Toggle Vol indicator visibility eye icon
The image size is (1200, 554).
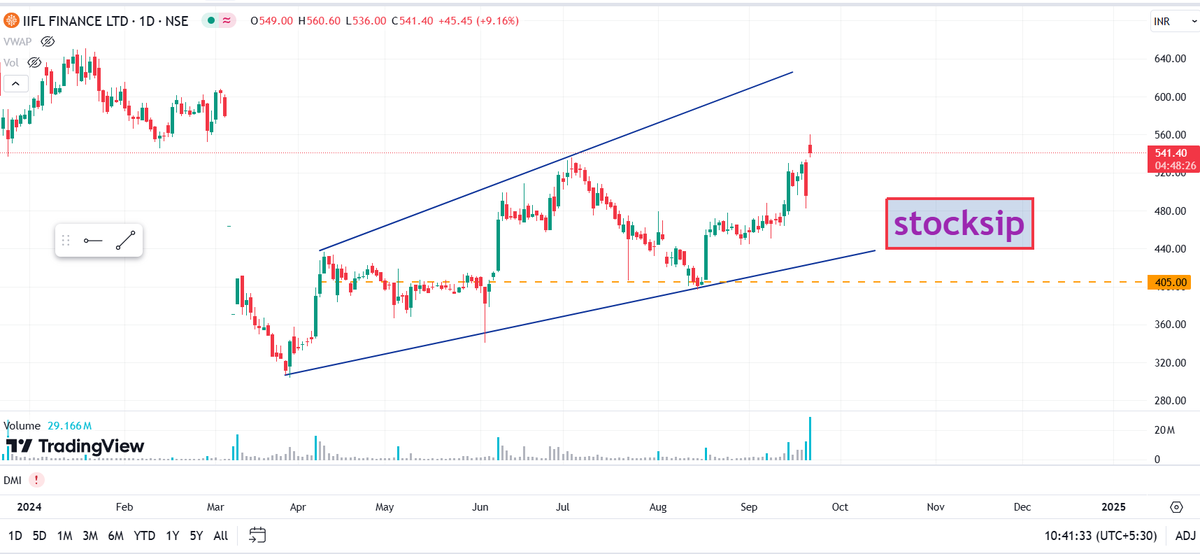33,62
